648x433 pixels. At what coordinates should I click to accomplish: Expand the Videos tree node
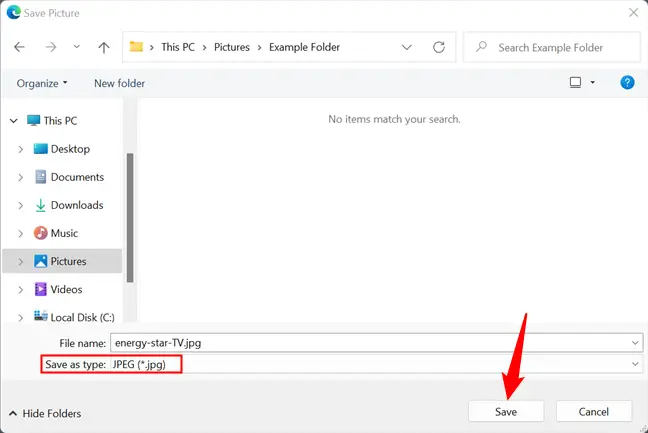[21, 290]
